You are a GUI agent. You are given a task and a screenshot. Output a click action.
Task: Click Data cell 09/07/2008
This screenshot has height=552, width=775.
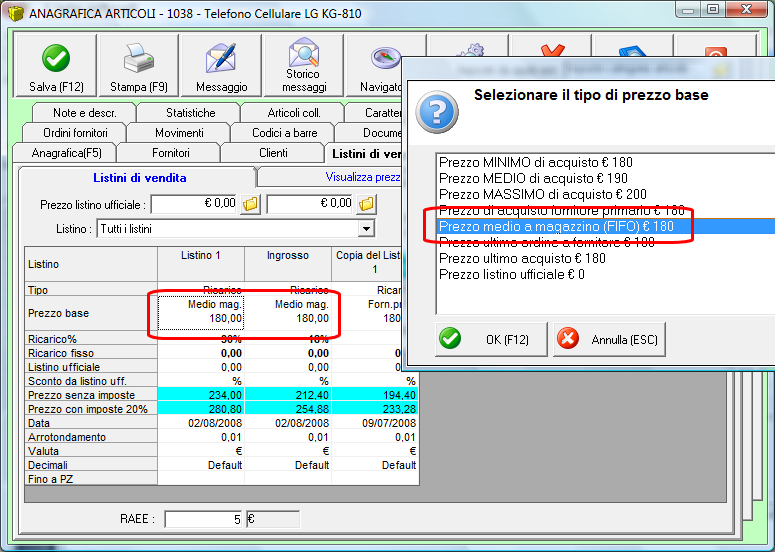[x=375, y=423]
